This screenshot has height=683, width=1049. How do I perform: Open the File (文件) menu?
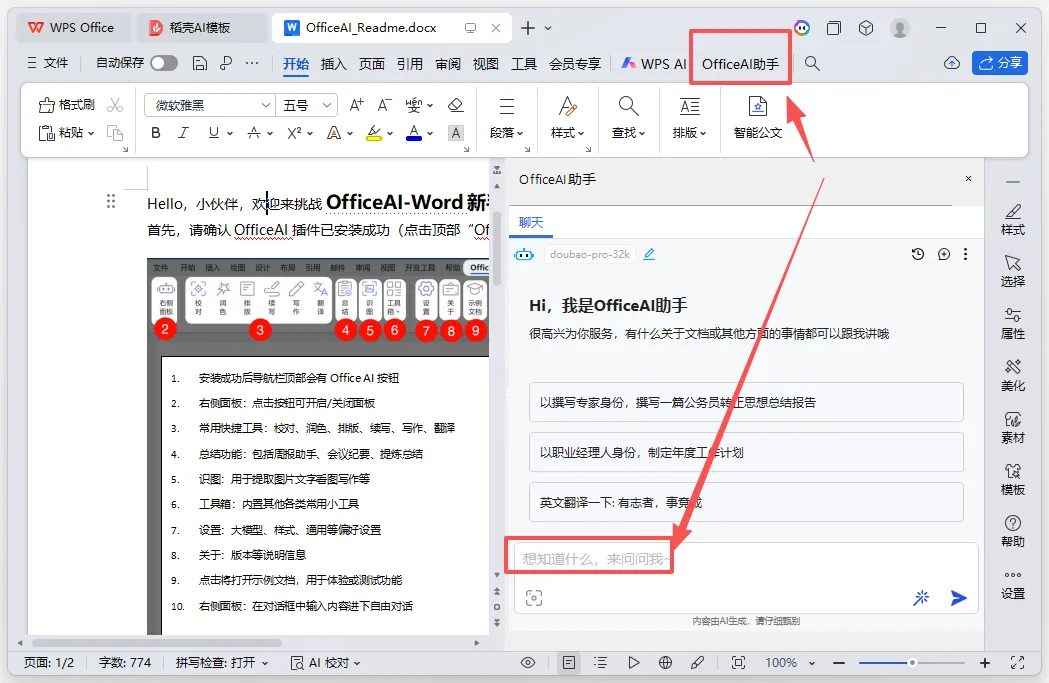(48, 63)
